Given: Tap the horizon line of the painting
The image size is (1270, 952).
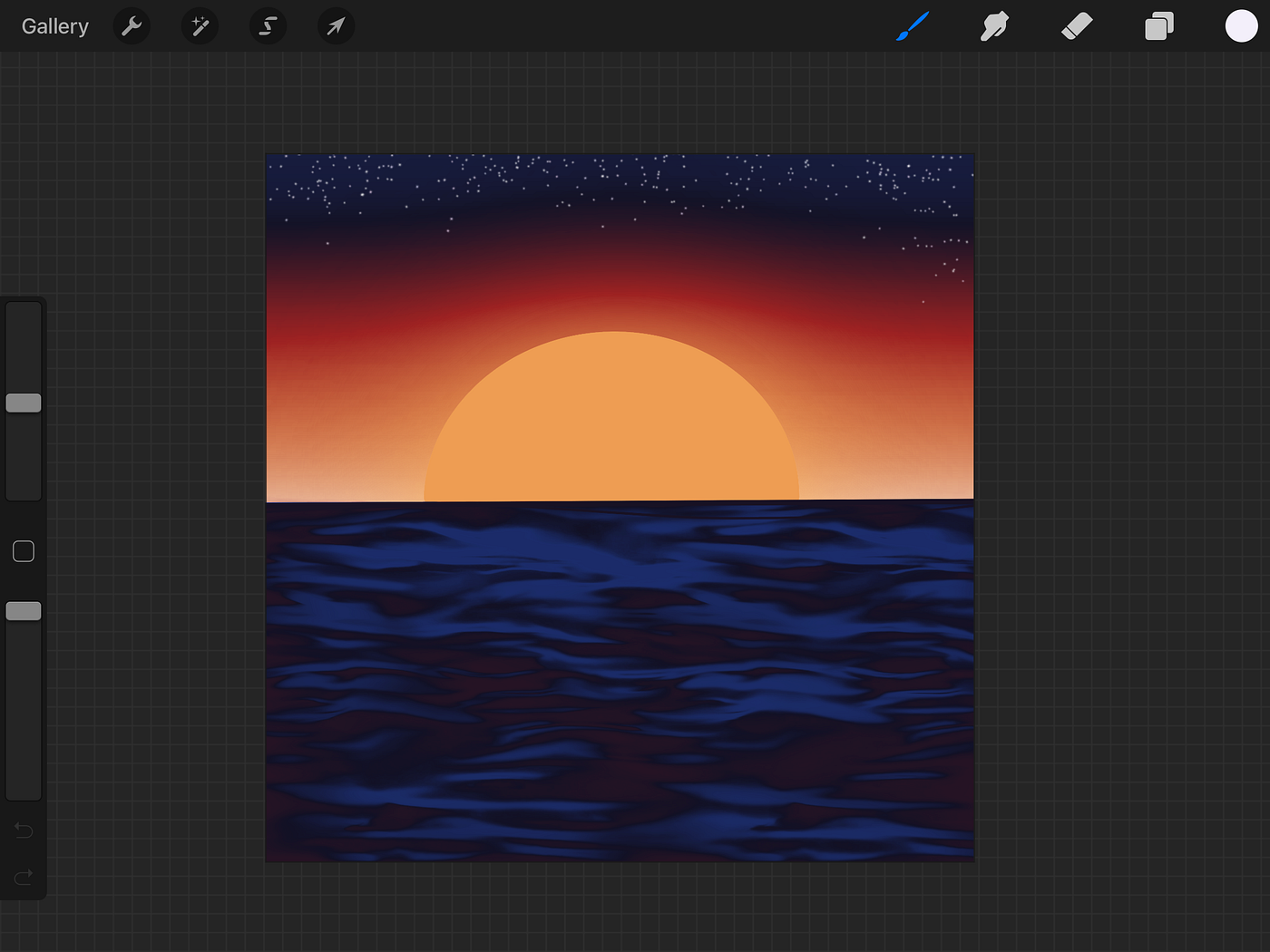Looking at the screenshot, I should 619,500.
